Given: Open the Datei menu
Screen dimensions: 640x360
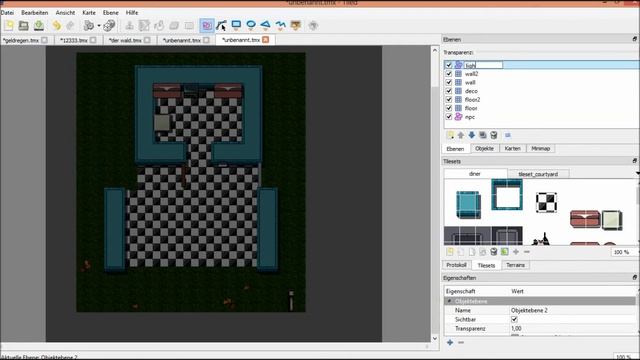Looking at the screenshot, I should (7, 13).
